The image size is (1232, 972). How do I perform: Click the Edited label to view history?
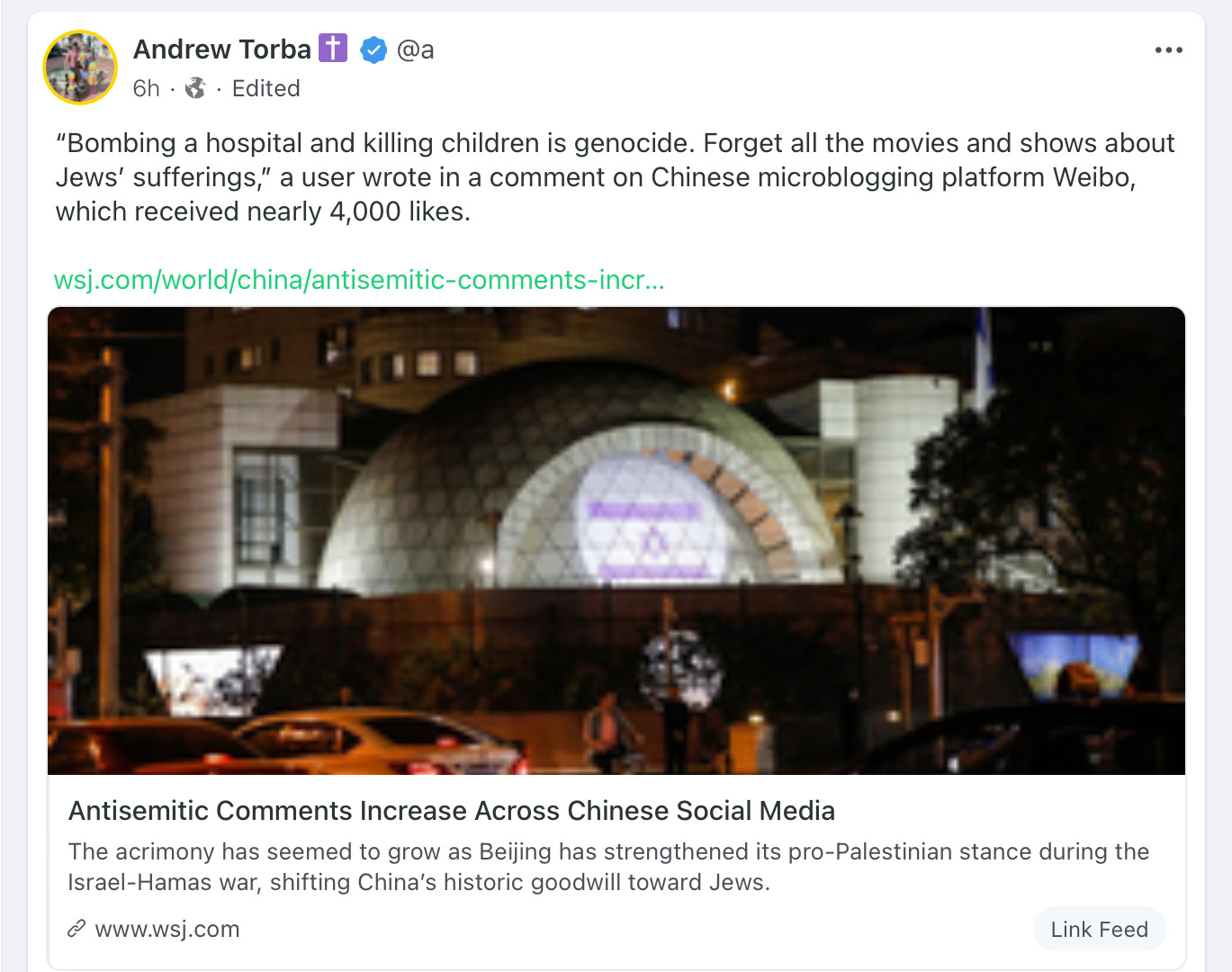(266, 88)
